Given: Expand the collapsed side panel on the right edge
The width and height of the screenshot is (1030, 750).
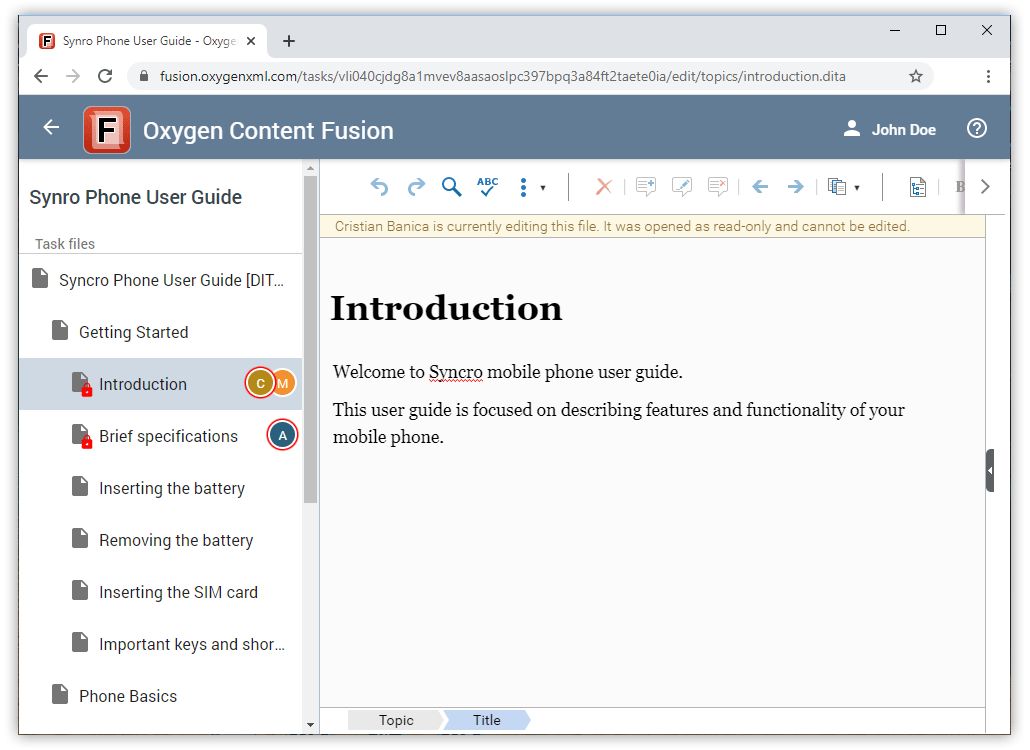Looking at the screenshot, I should (x=990, y=470).
